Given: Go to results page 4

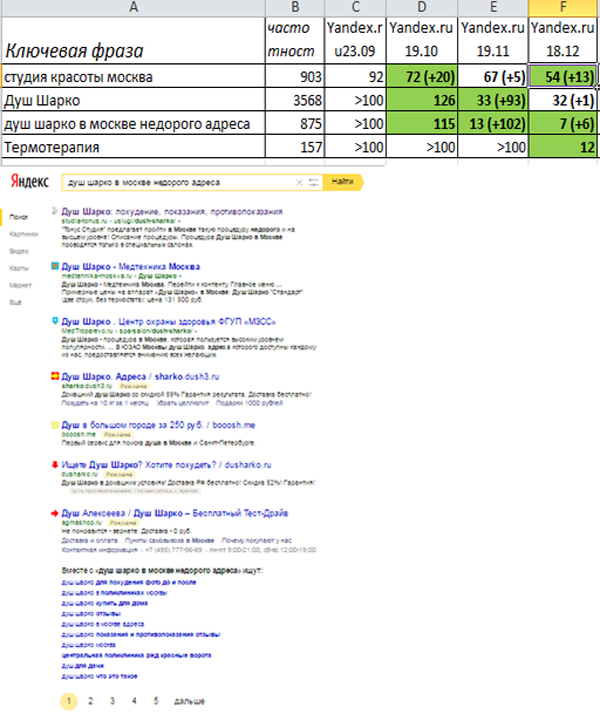Looking at the screenshot, I should click(134, 701).
